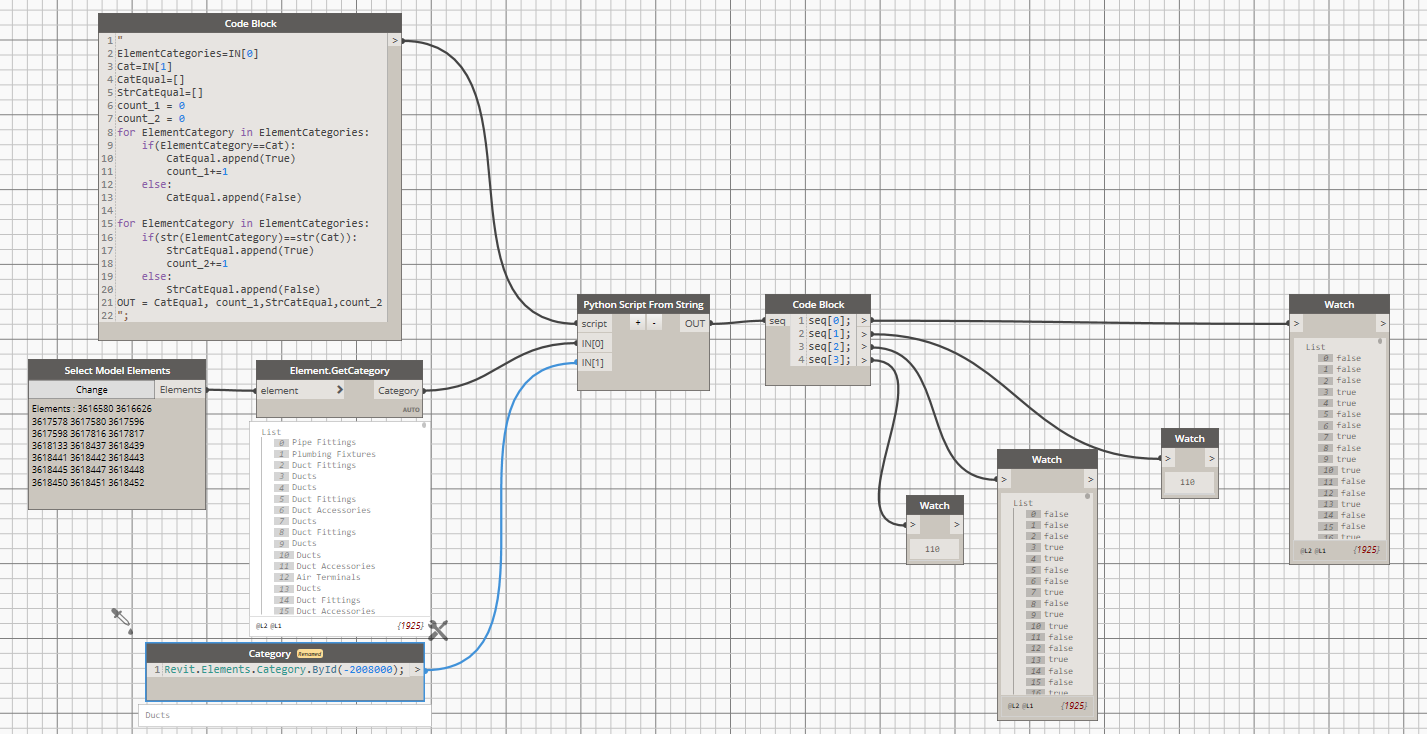Click the script input port
1427x734 pixels.
coord(594,323)
